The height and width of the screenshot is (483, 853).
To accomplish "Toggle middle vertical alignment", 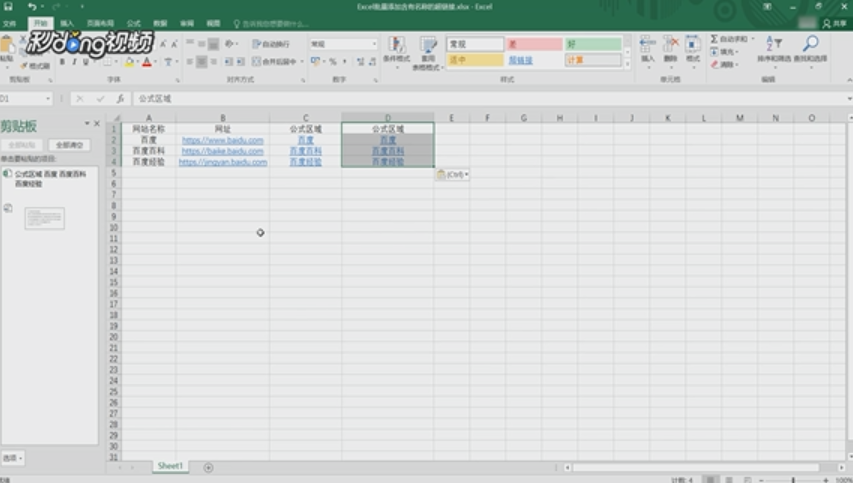I will point(201,44).
